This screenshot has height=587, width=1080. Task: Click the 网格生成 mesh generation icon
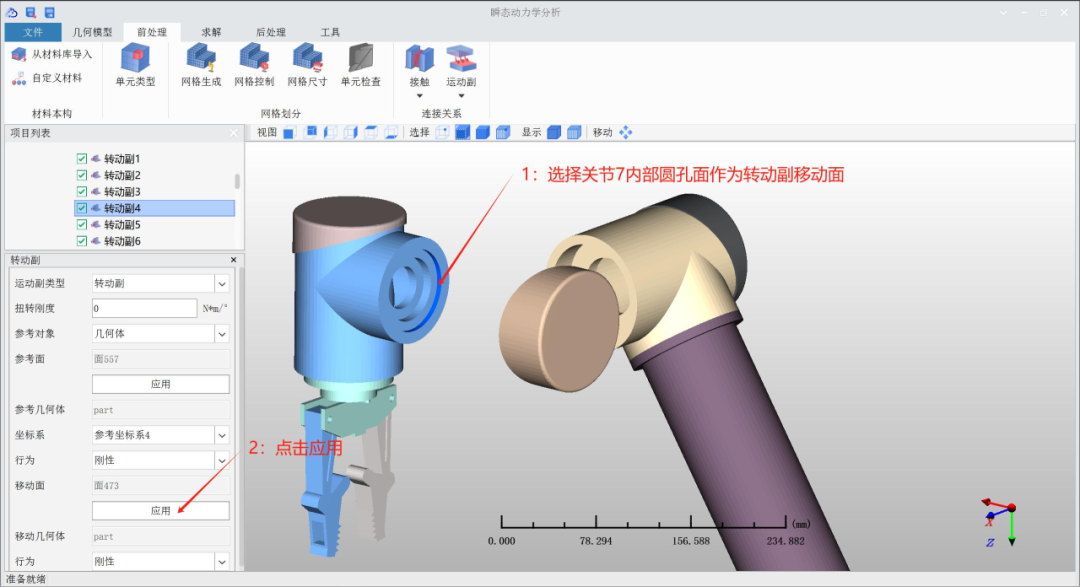click(x=201, y=59)
